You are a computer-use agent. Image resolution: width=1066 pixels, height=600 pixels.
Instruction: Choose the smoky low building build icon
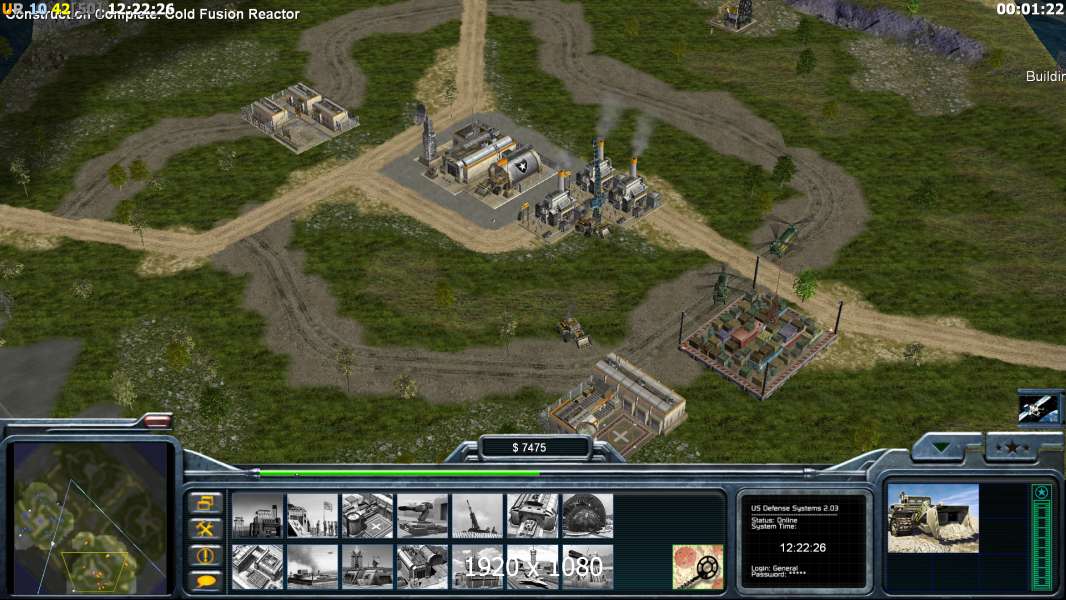coord(312,567)
